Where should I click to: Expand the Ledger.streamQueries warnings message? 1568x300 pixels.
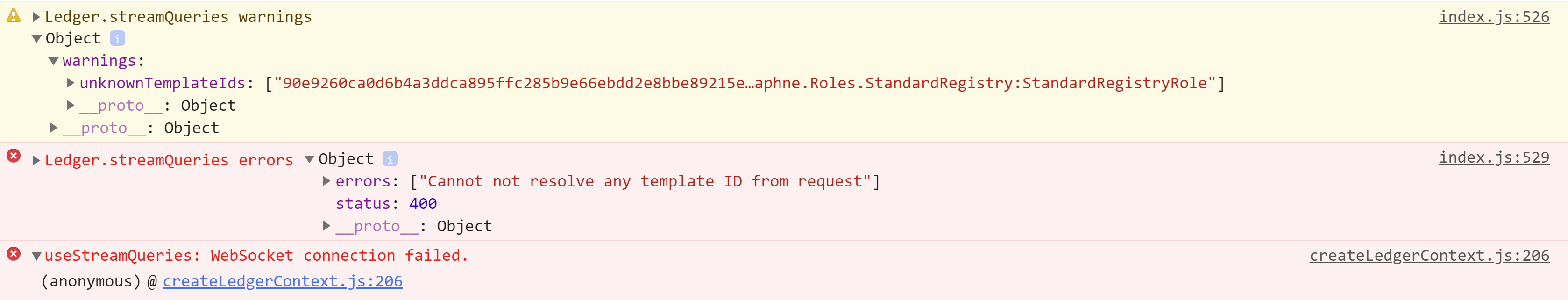[x=36, y=17]
